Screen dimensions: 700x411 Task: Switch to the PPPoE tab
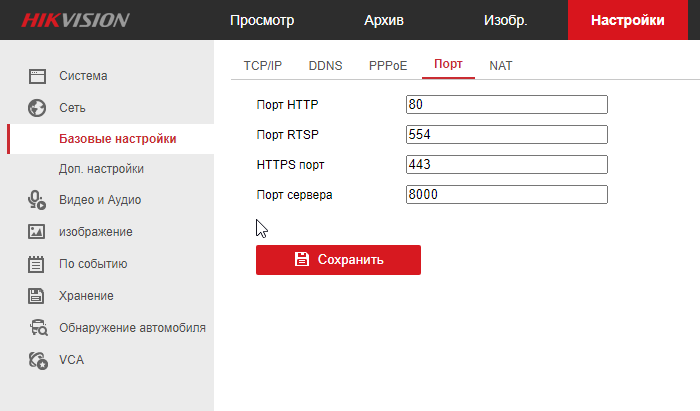pyautogui.click(x=388, y=66)
